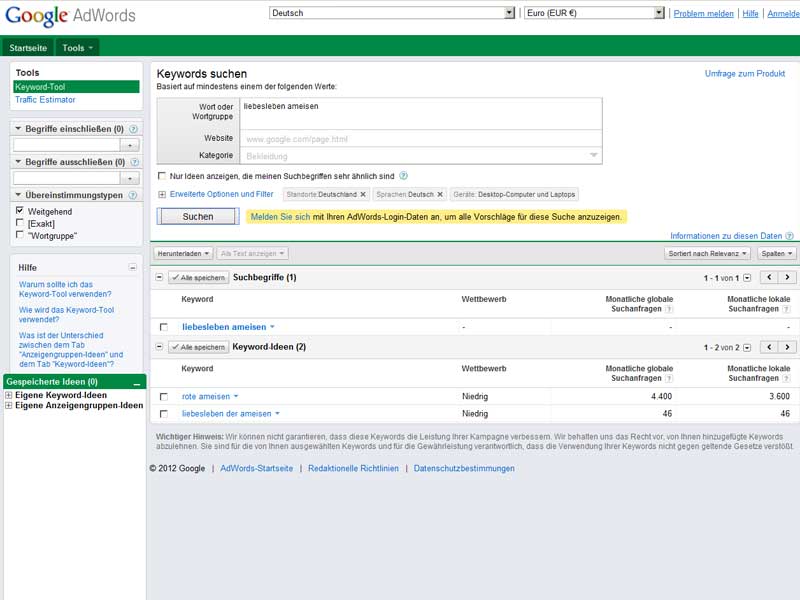Image resolution: width=800 pixels, height=600 pixels.
Task: Click help icon beside Übereinstimmungstypen
Action: (x=134, y=195)
